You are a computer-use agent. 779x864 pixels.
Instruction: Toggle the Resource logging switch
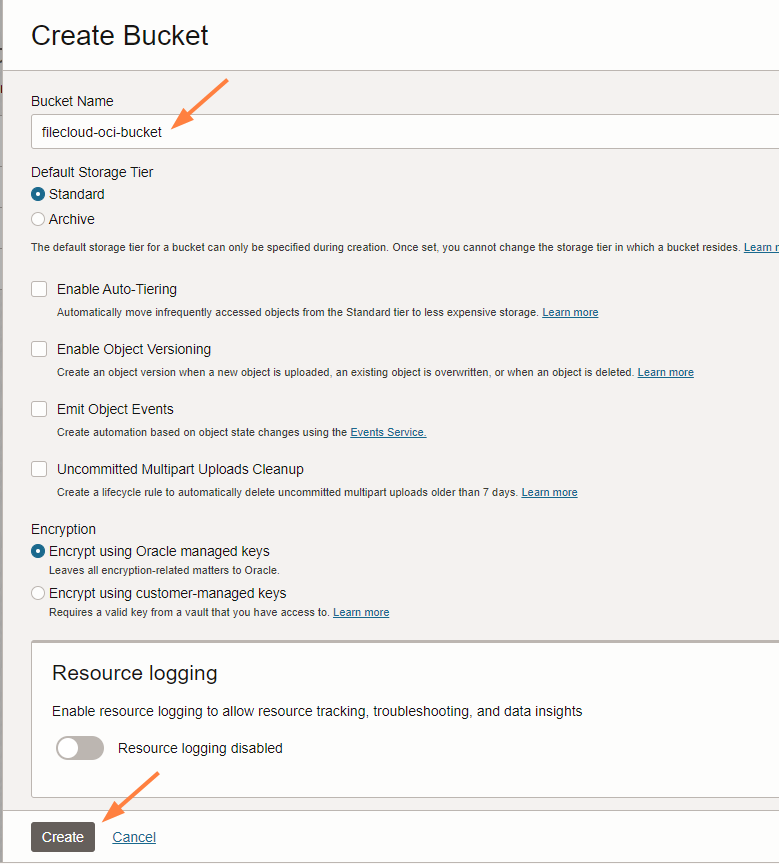(x=80, y=748)
